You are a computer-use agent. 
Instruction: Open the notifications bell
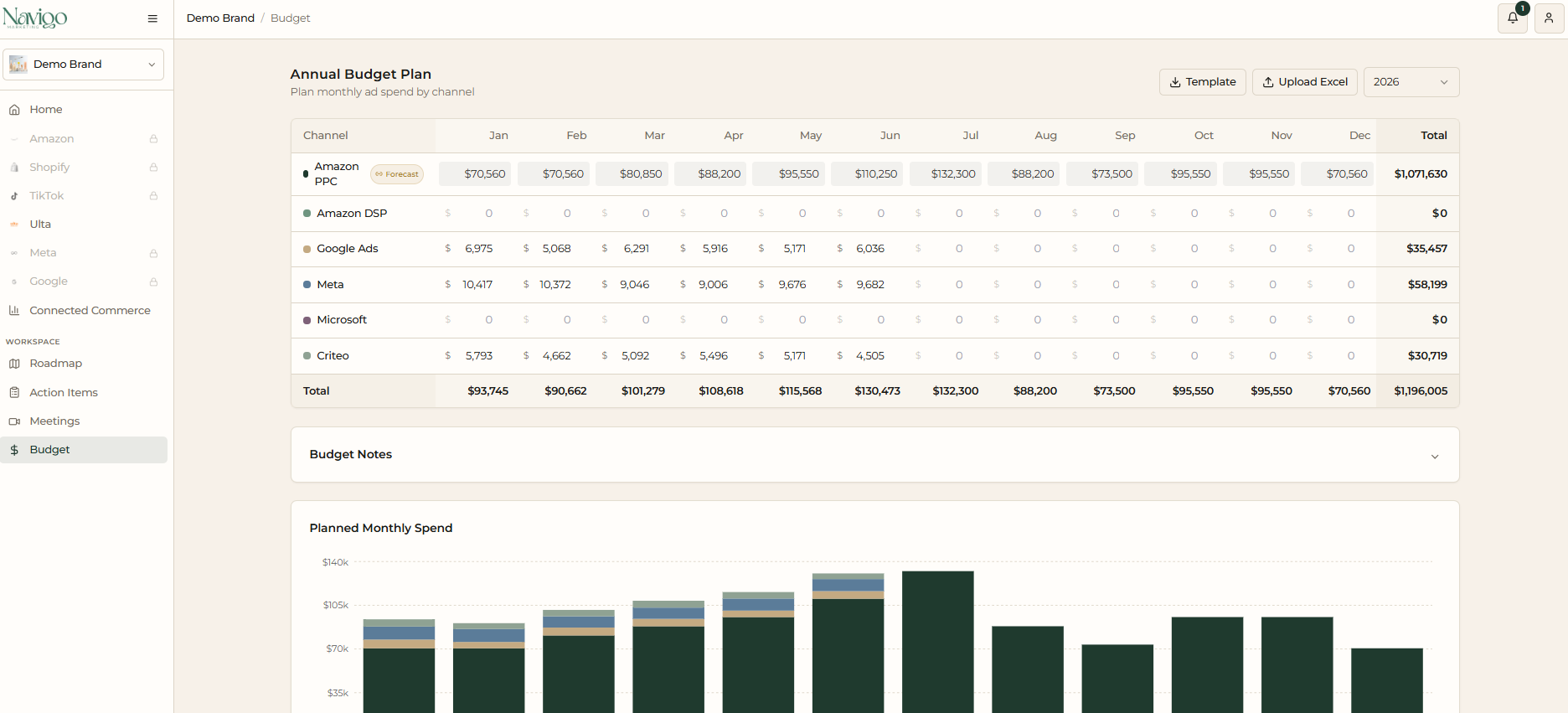tap(1513, 18)
